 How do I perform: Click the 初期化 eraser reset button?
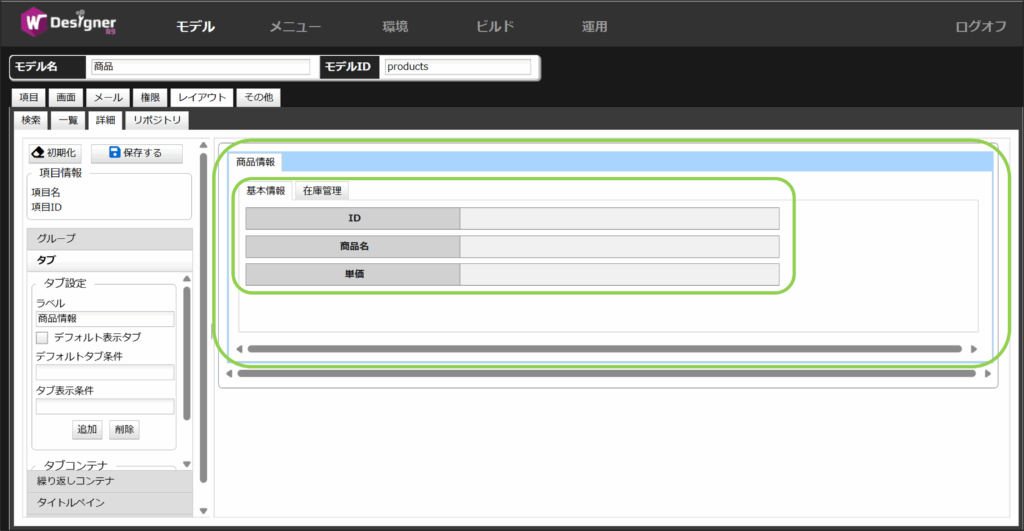[x=55, y=153]
